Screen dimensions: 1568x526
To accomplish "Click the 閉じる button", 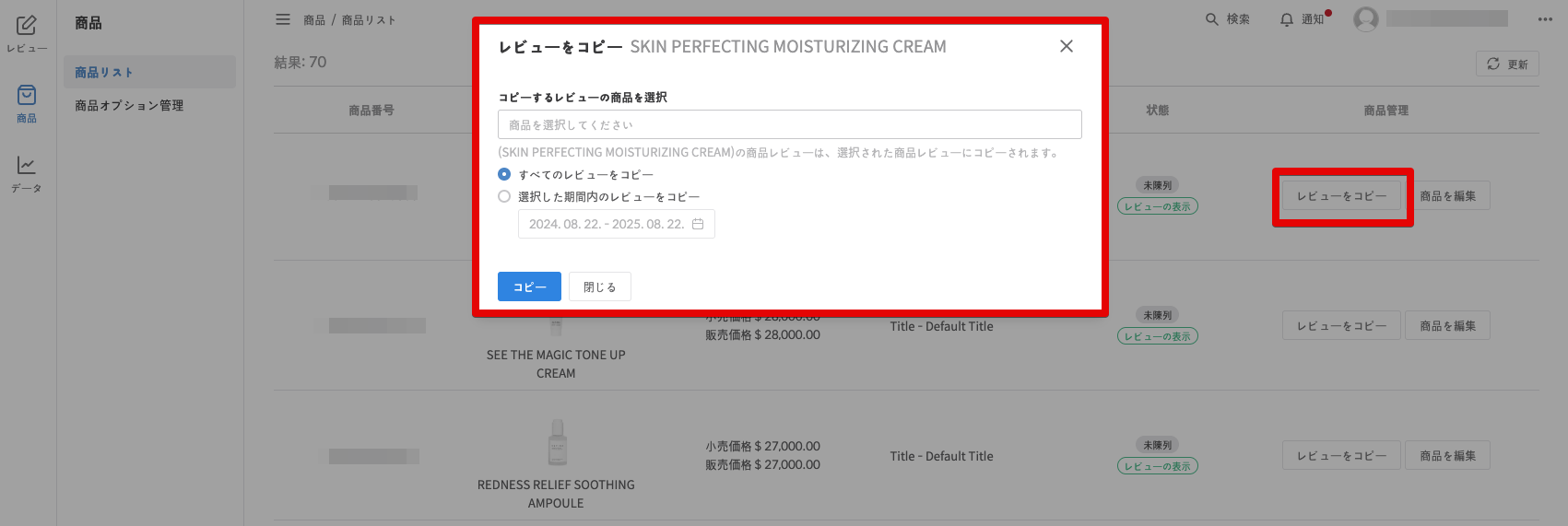I will pyautogui.click(x=599, y=286).
